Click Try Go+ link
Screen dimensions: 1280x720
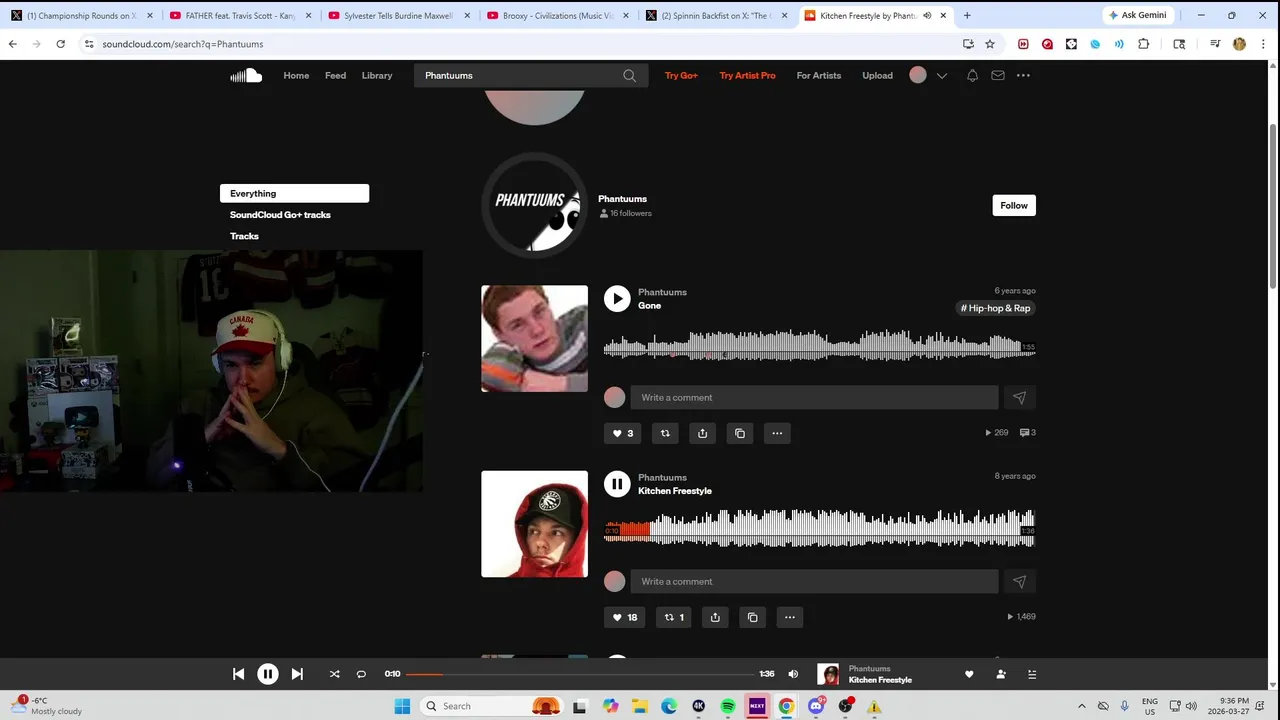pyautogui.click(x=681, y=75)
